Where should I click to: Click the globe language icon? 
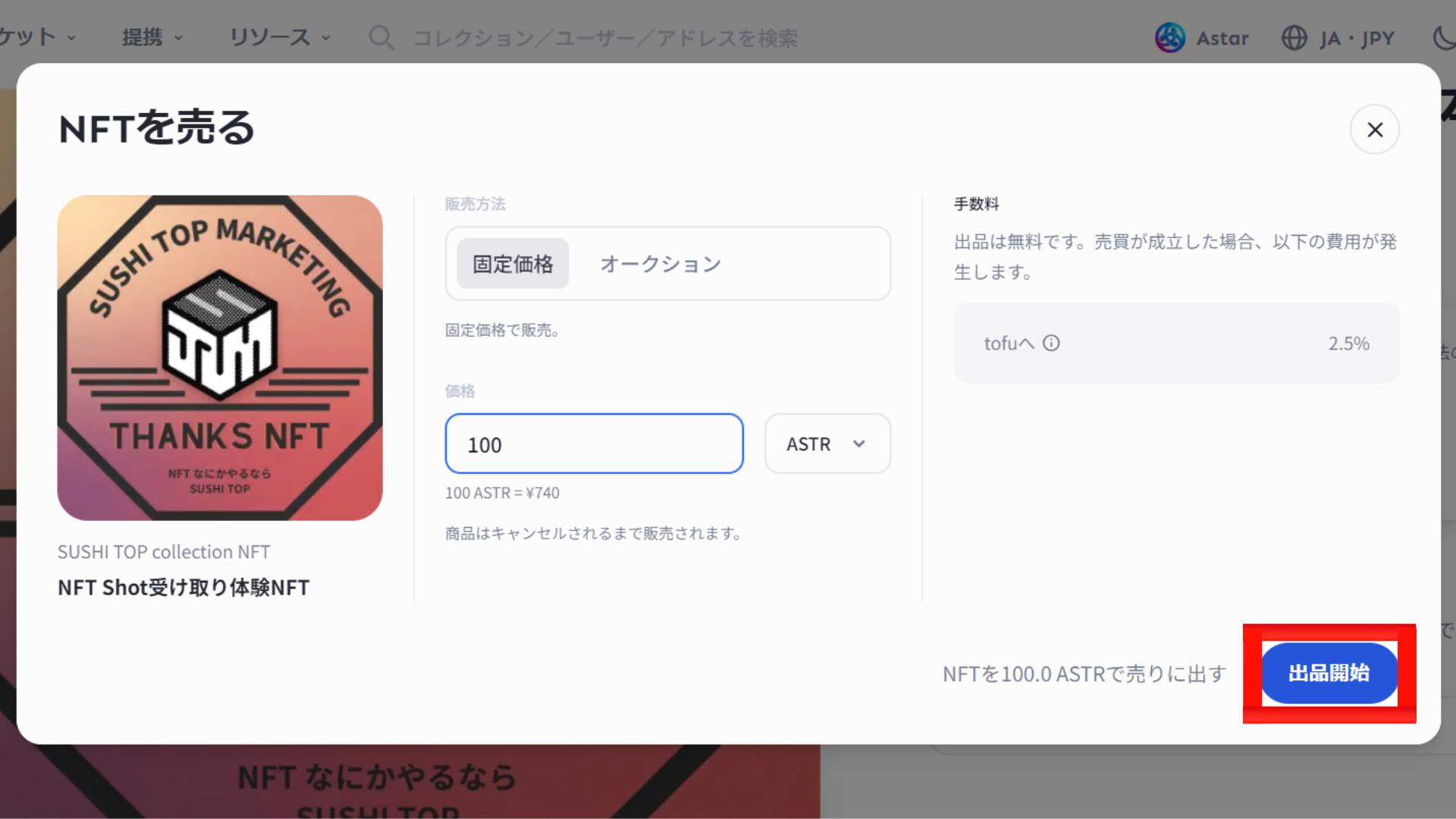point(1294,38)
